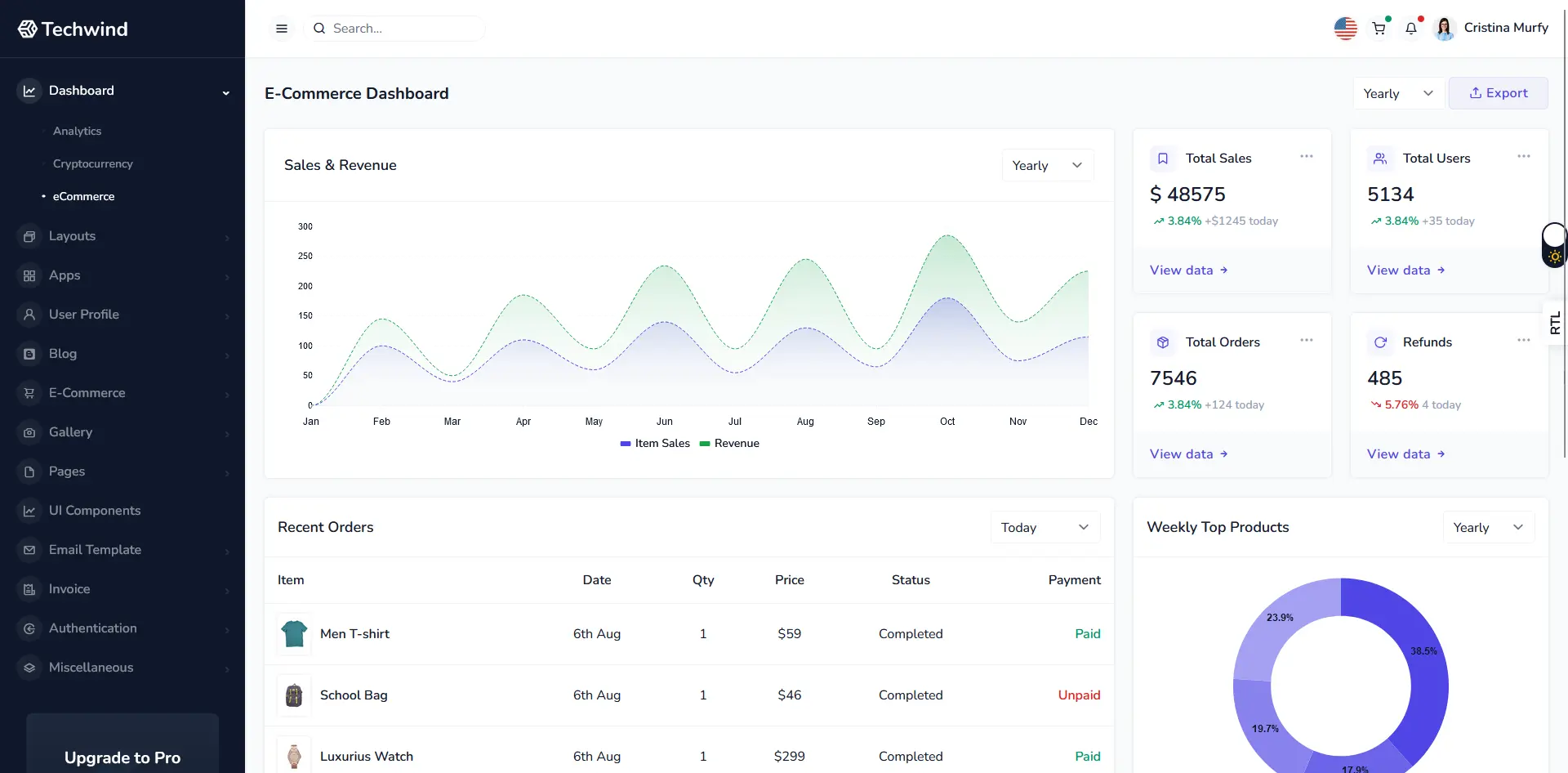Open the Gallery menu item
This screenshot has height=773, width=1568.
[122, 432]
